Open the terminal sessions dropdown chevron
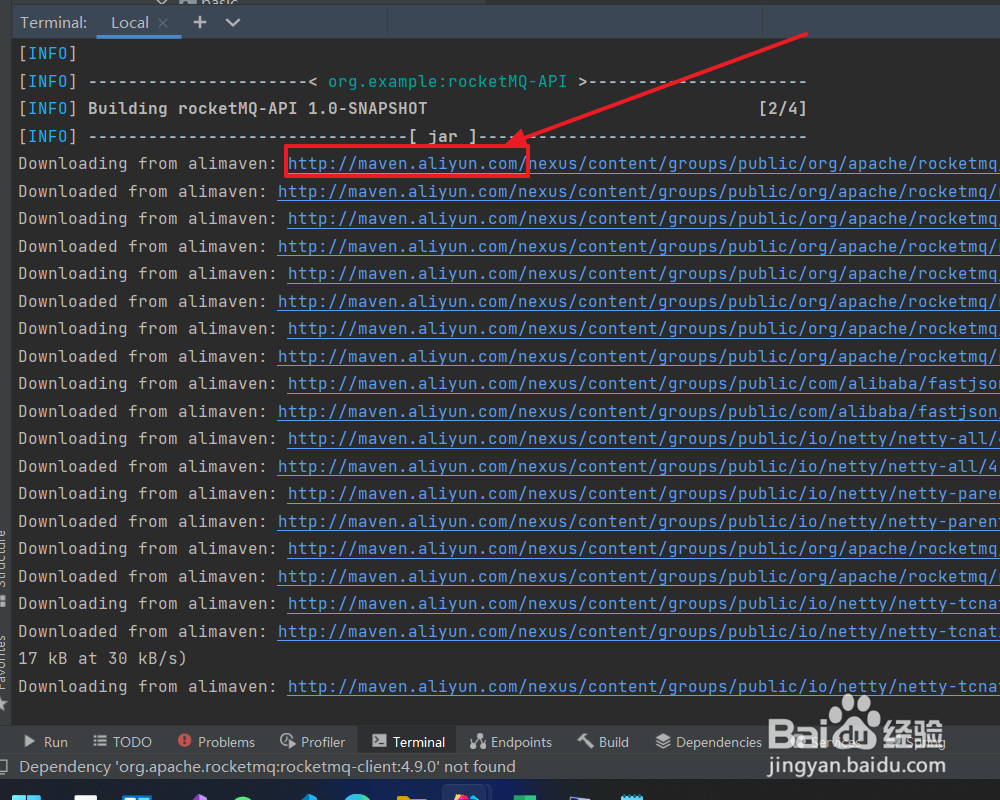Viewport: 1000px width, 800px height. (x=233, y=22)
